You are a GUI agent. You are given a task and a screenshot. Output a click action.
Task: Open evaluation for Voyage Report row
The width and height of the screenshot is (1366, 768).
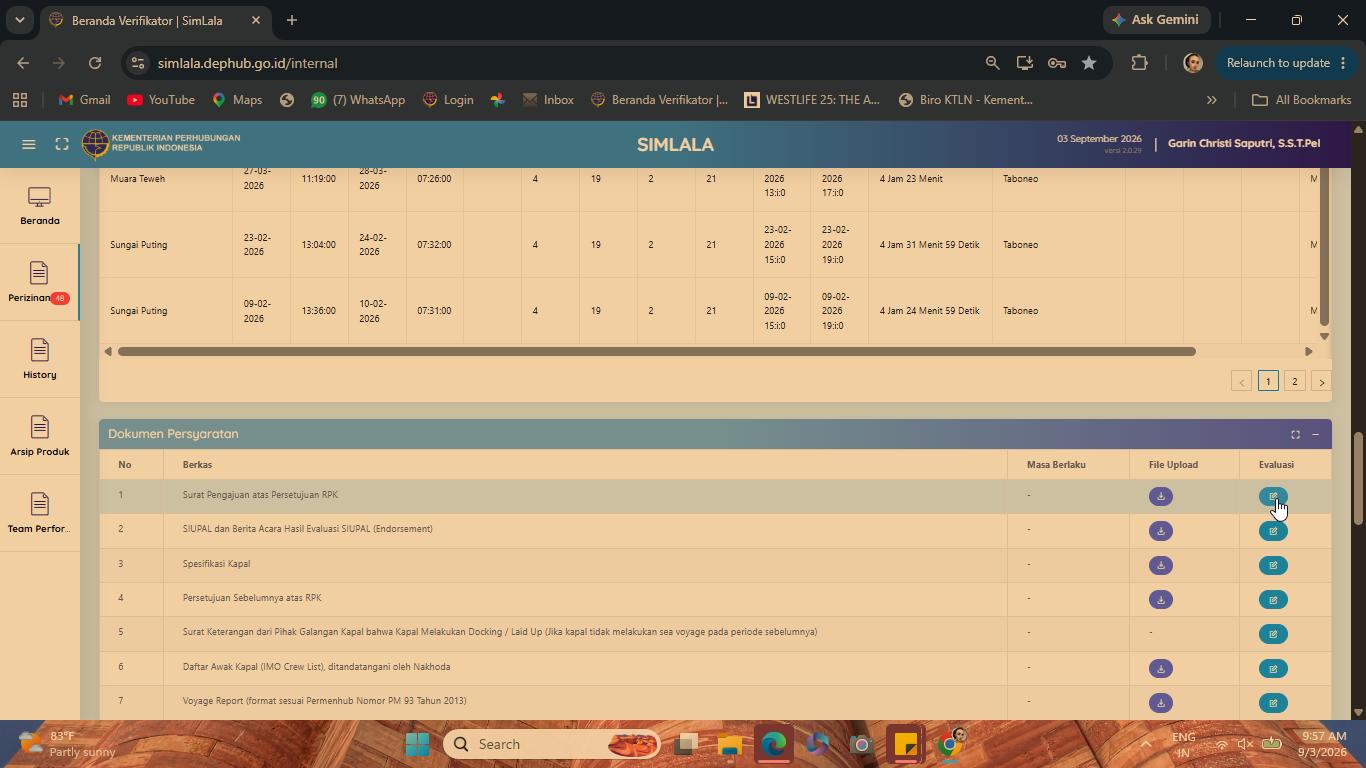point(1273,702)
